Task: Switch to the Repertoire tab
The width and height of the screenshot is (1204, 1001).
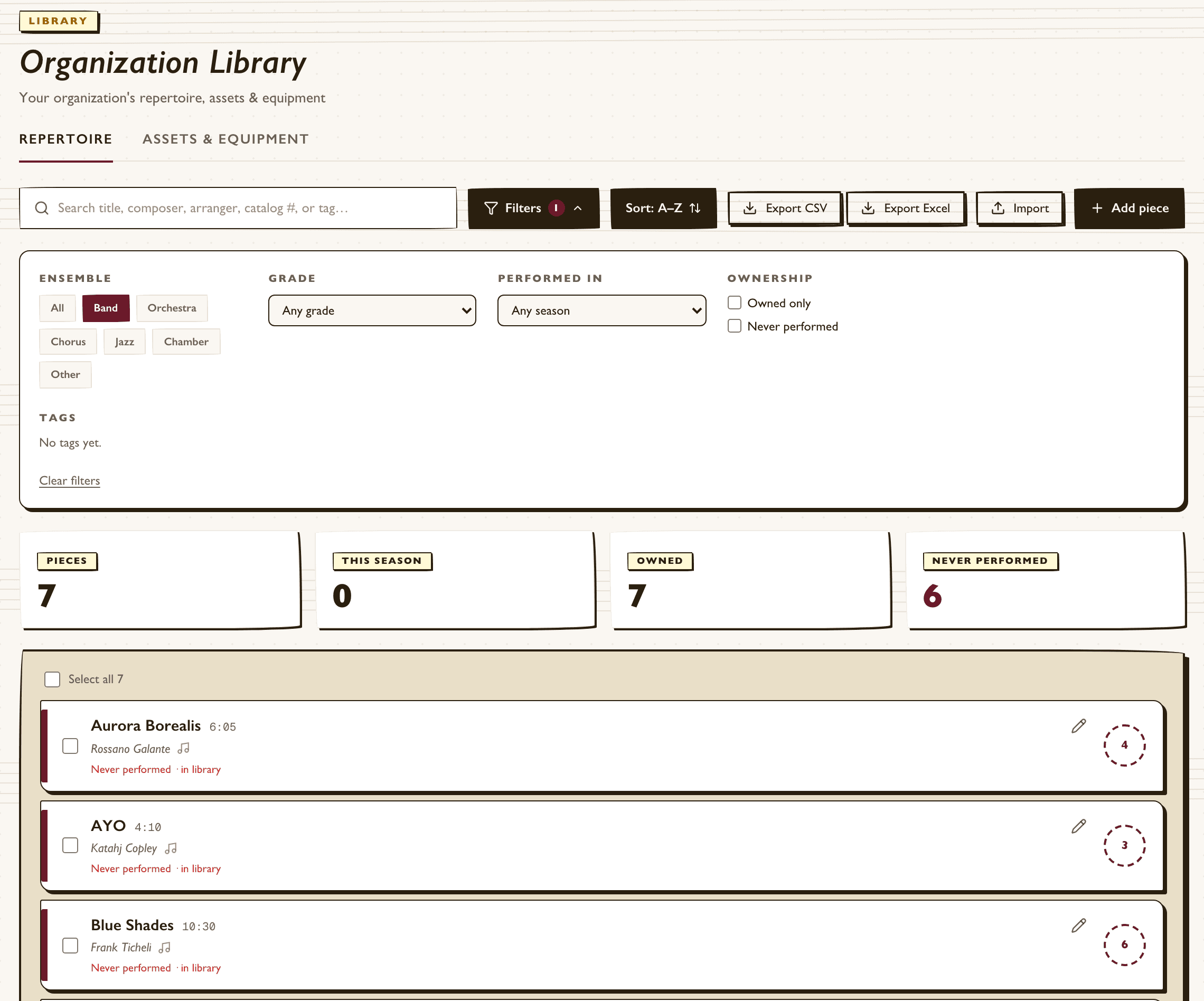Action: [66, 139]
